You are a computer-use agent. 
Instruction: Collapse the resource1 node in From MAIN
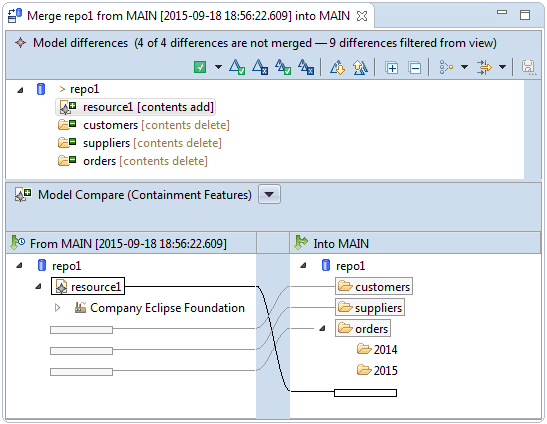pos(38,287)
